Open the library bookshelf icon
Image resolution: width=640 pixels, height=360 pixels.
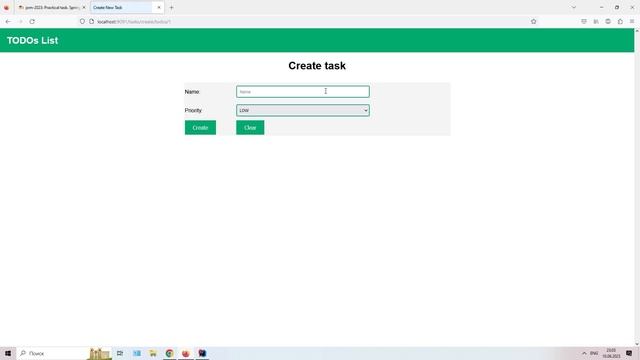[x=596, y=22]
